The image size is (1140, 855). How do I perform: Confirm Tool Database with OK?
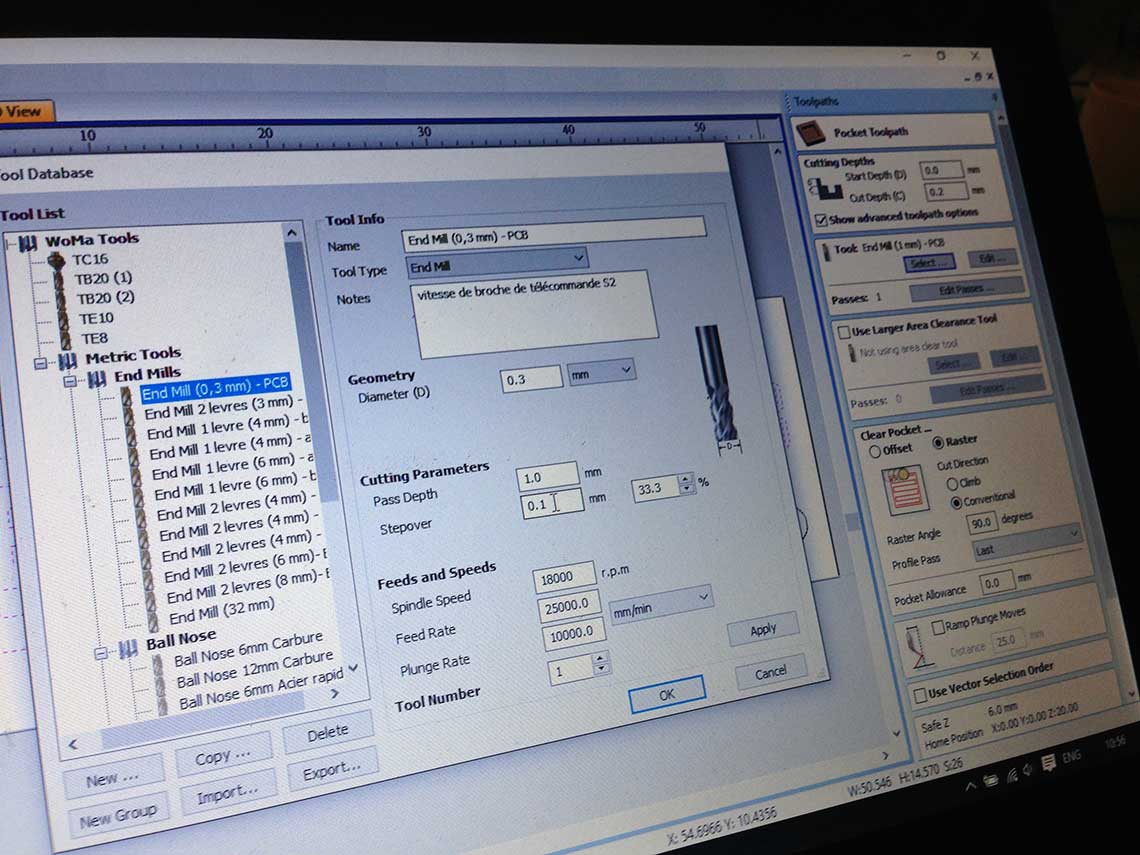tap(667, 694)
